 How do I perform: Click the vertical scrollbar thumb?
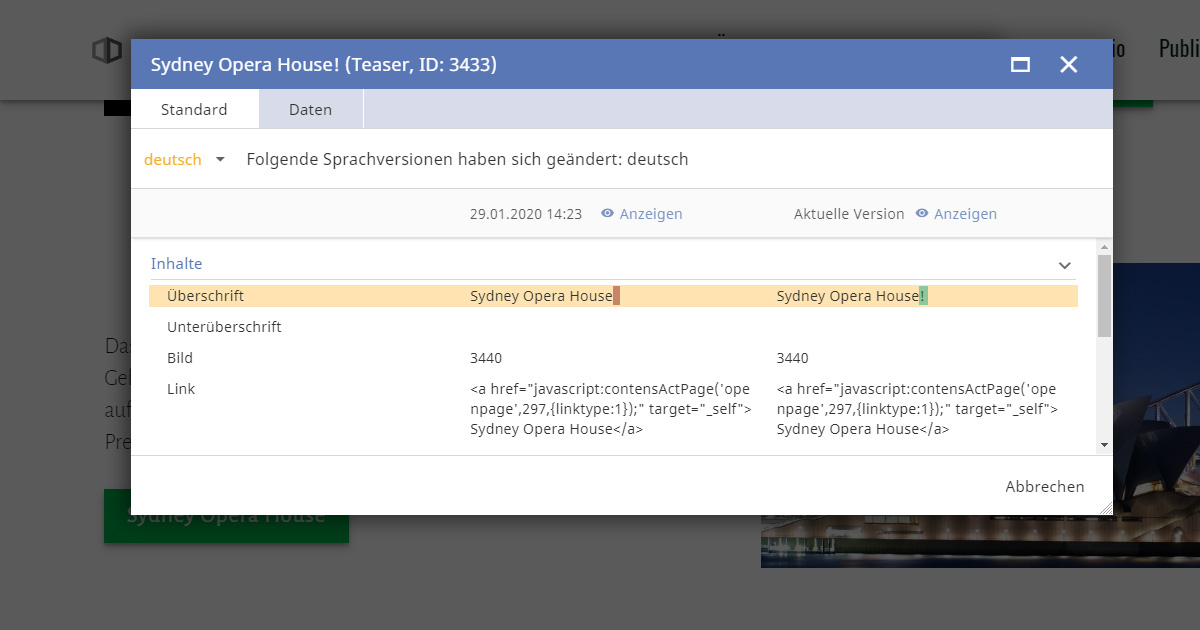[1104, 295]
